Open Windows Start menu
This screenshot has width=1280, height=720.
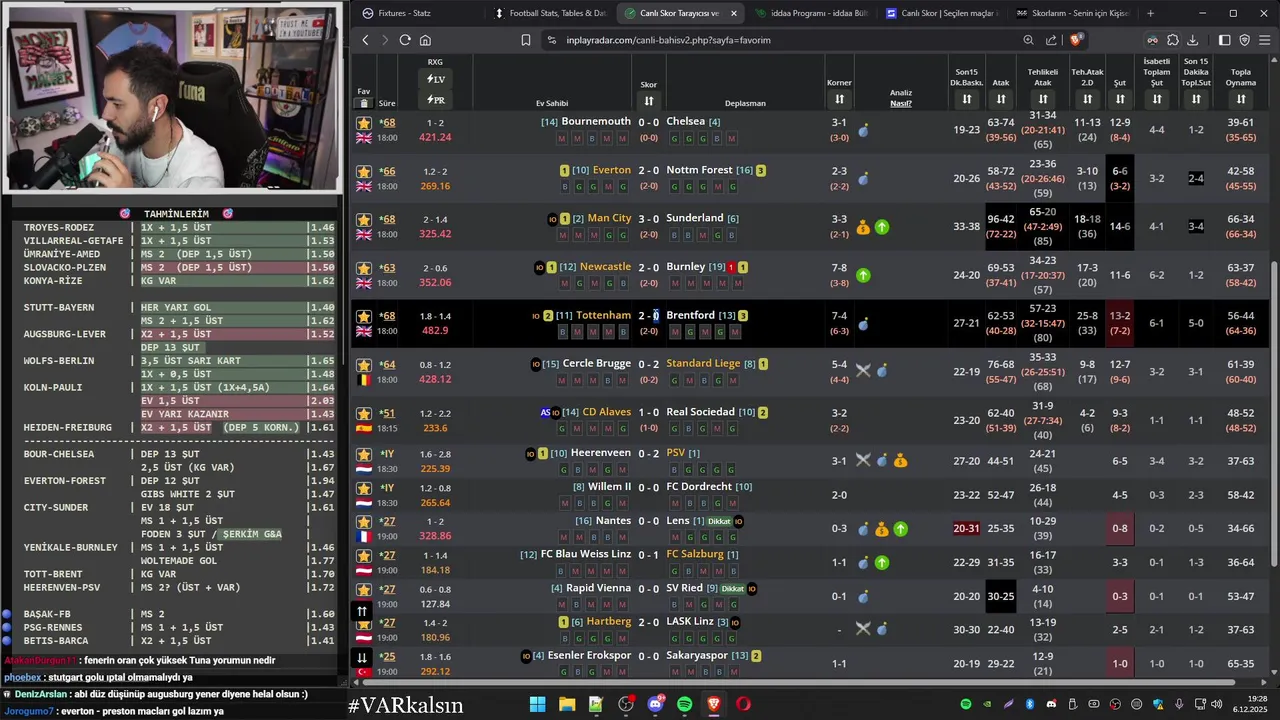click(537, 704)
